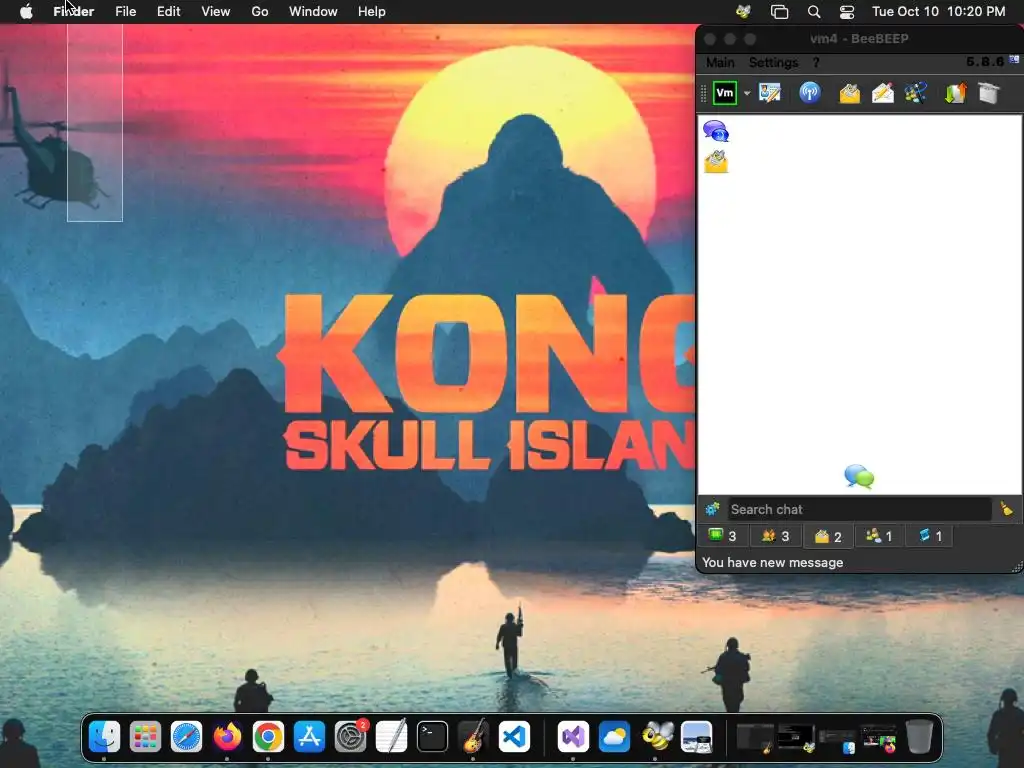Open the edit profile (vCard) icon
The width and height of the screenshot is (1024, 768).
click(770, 93)
